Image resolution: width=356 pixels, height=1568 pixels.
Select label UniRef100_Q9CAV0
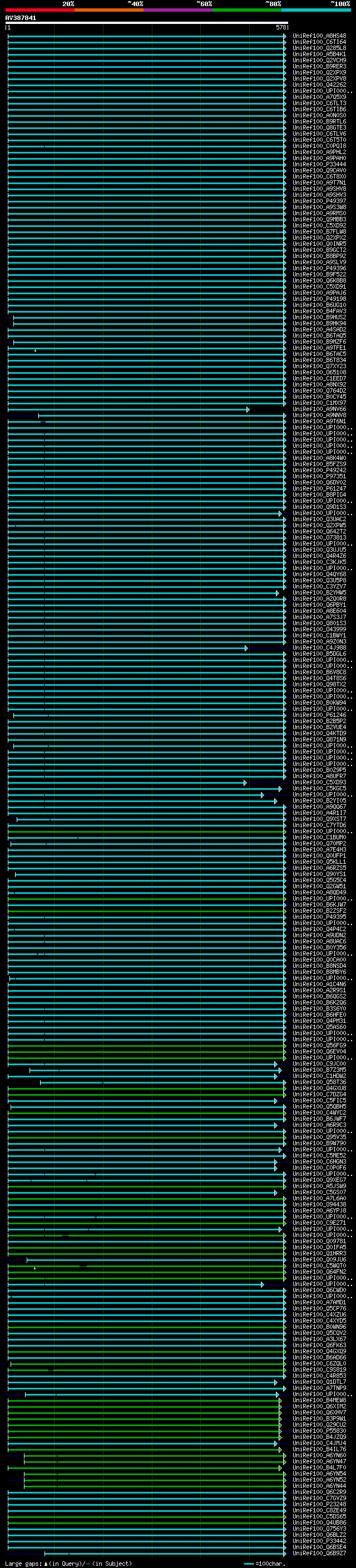(319, 170)
